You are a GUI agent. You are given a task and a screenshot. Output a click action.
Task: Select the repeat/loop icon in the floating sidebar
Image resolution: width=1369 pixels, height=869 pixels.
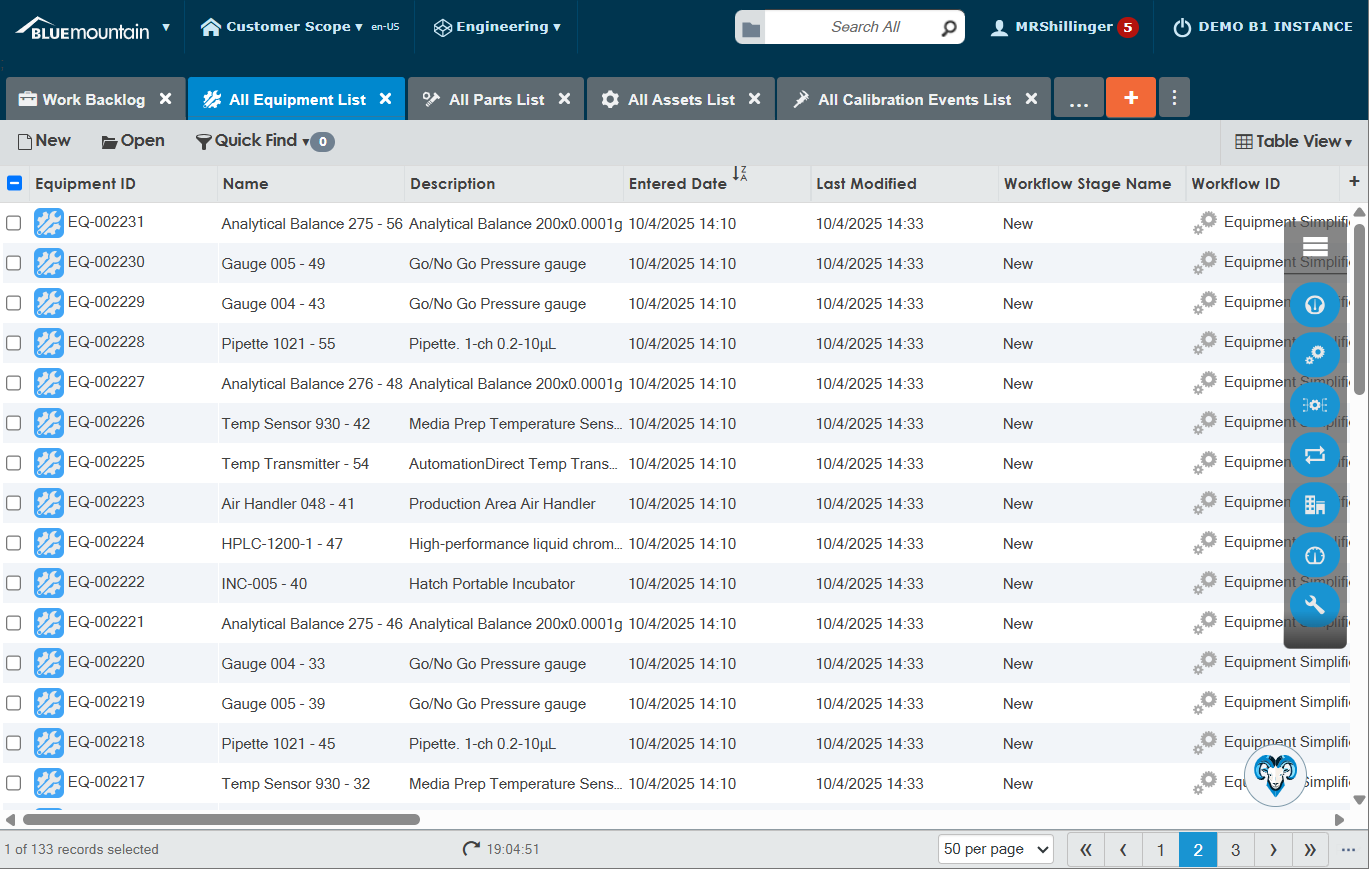[x=1314, y=455]
